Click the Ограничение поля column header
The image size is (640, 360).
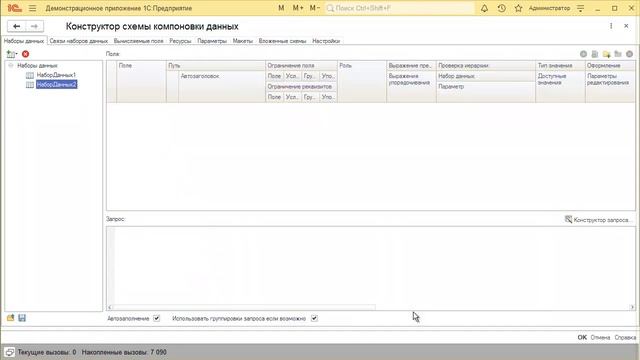(x=301, y=66)
